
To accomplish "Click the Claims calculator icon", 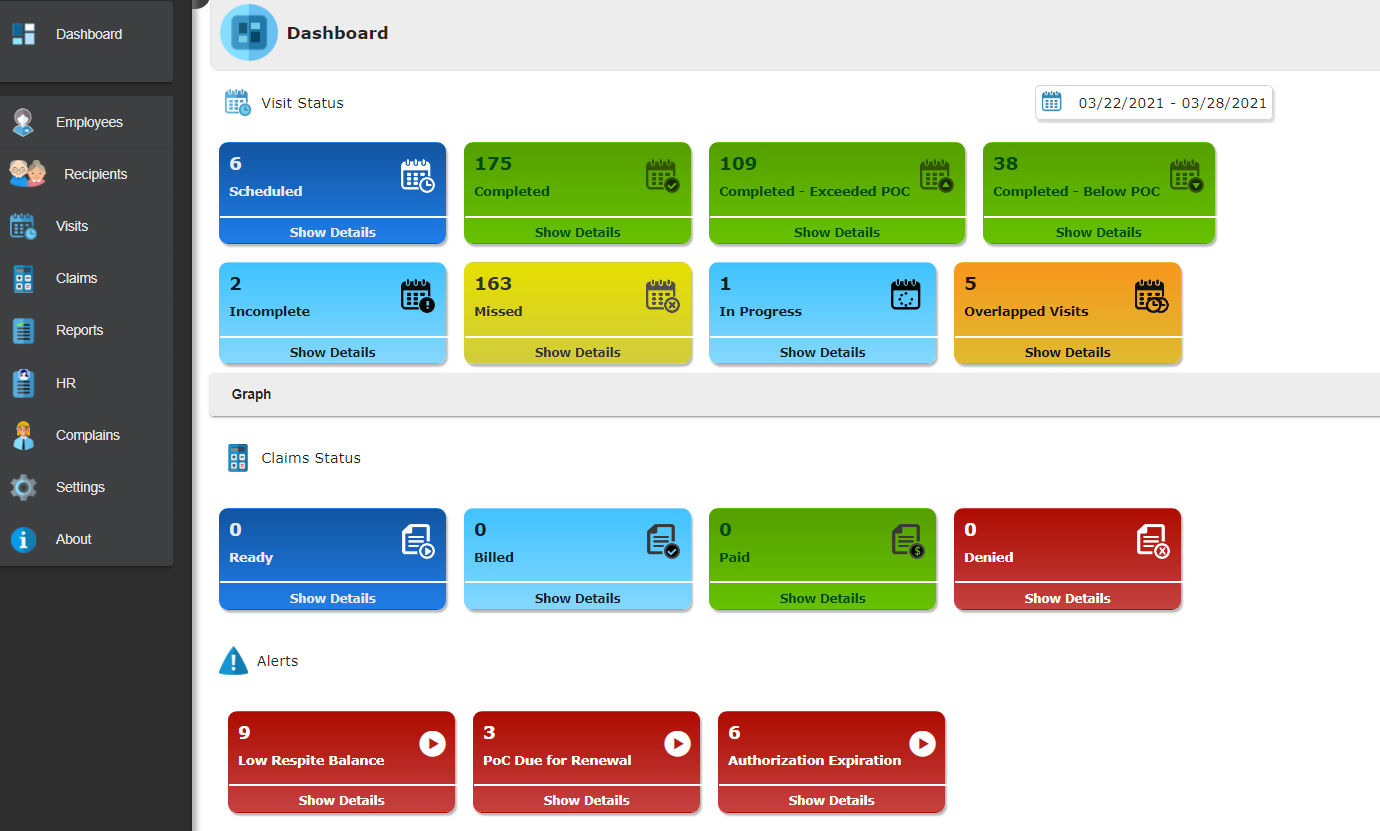I will (x=23, y=277).
